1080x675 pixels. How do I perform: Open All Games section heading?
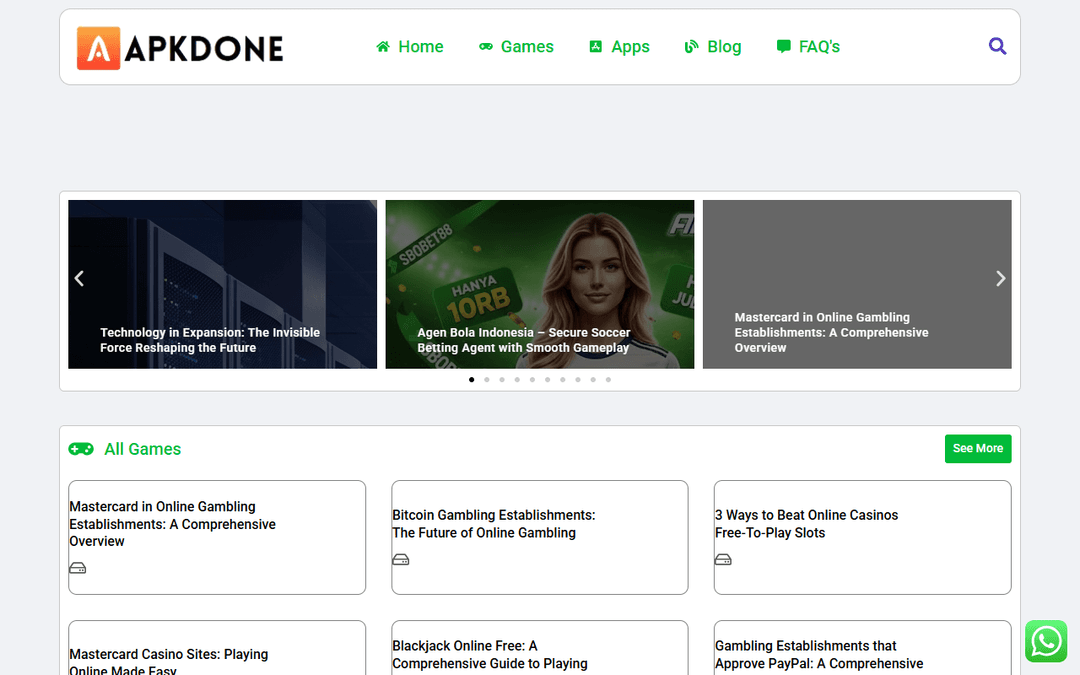click(x=143, y=449)
